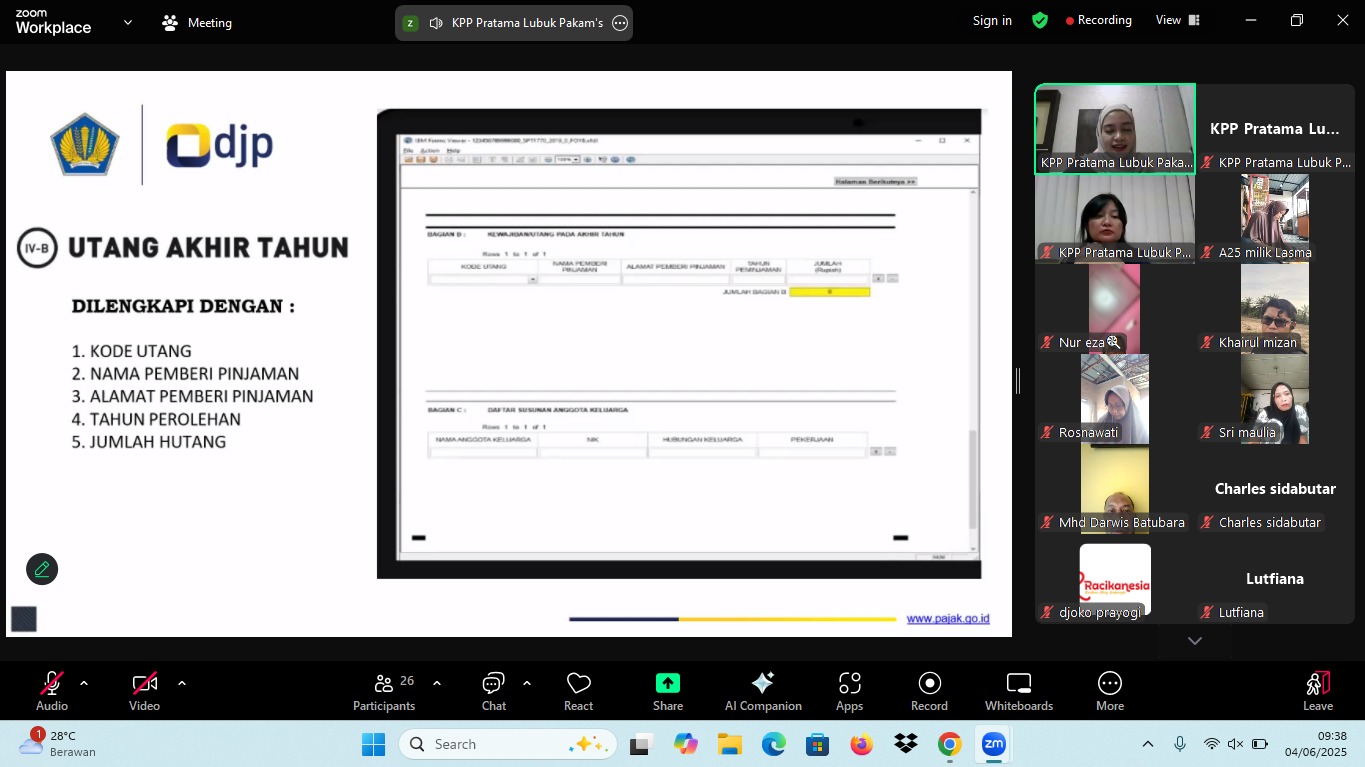1365x767 pixels.
Task: Click the green Share screen button
Action: click(x=667, y=692)
